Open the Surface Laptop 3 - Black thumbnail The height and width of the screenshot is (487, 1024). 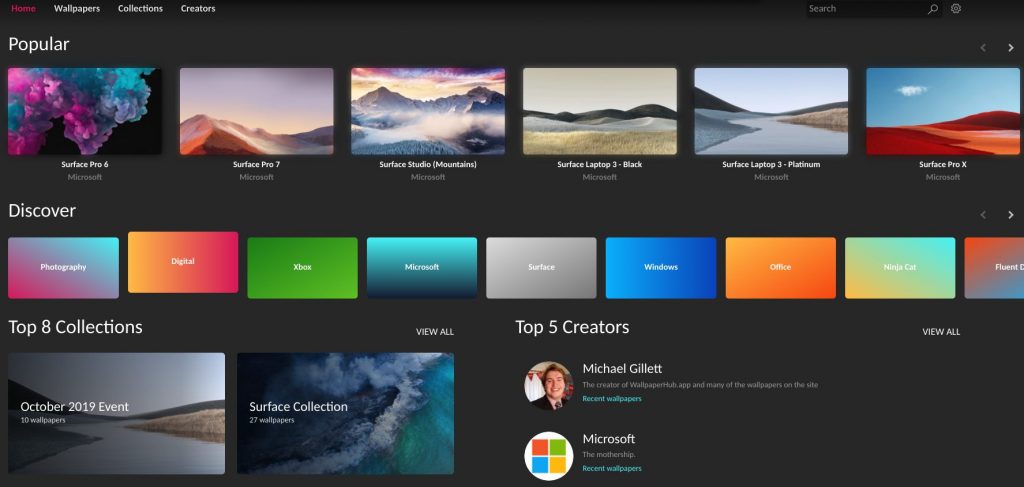pyautogui.click(x=600, y=112)
